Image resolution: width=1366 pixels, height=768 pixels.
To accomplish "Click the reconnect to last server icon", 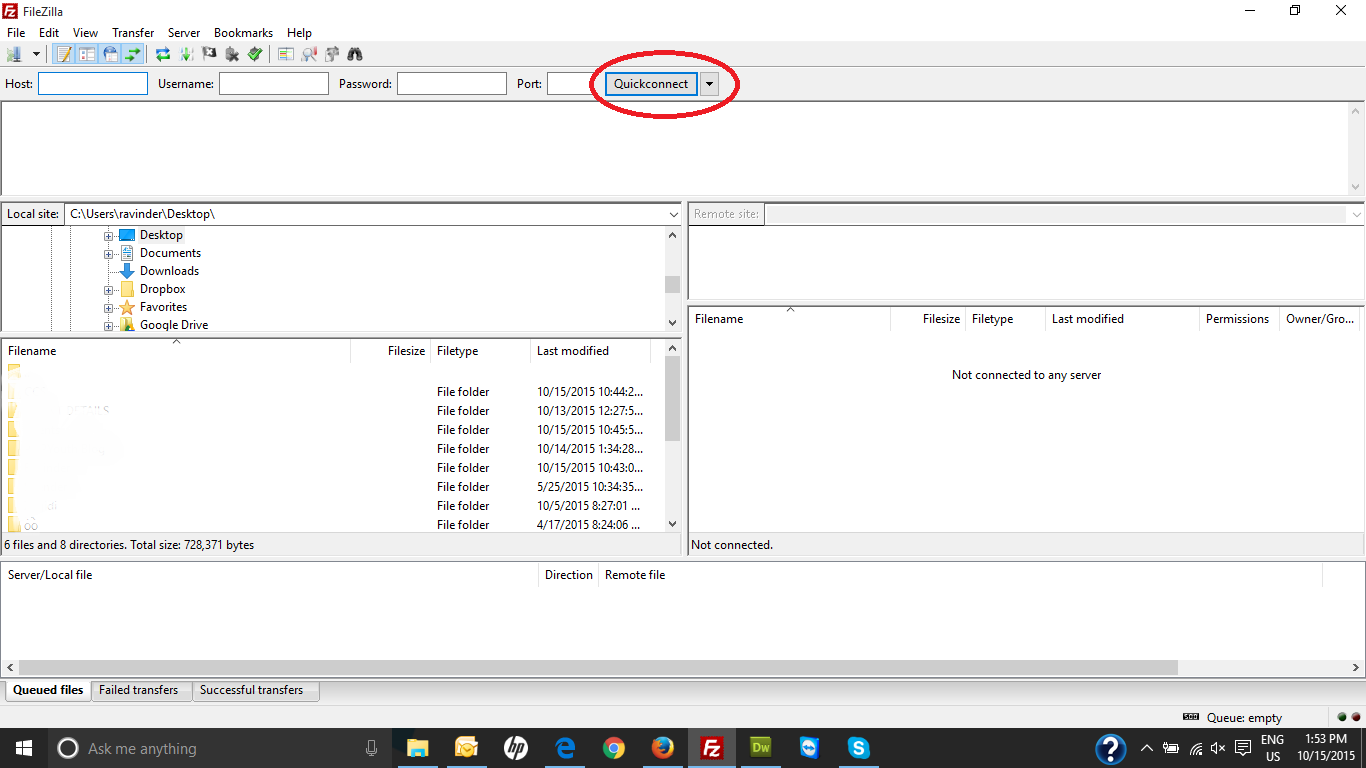I will [x=255, y=54].
